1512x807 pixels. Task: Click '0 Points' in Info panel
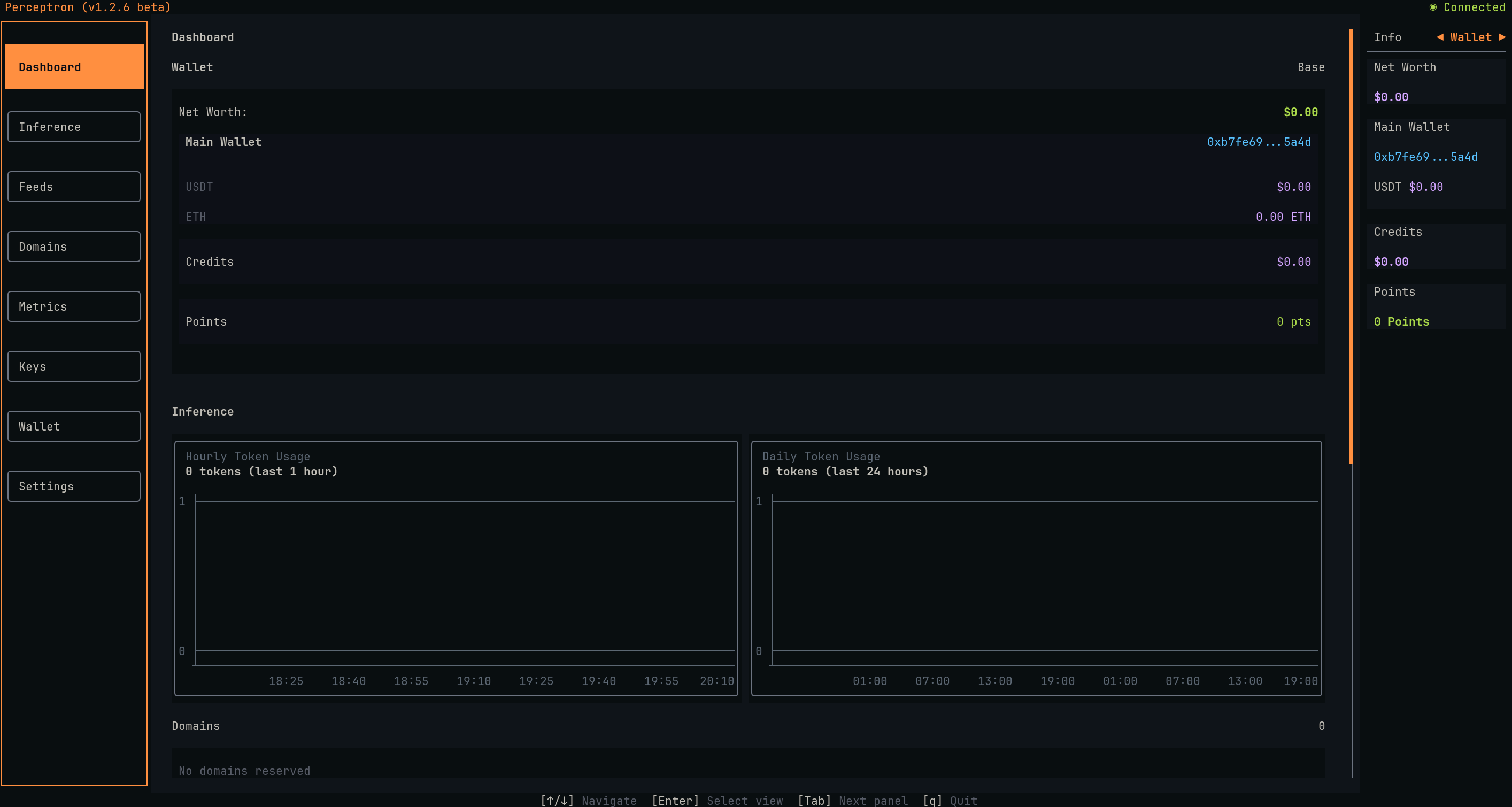tap(1401, 321)
